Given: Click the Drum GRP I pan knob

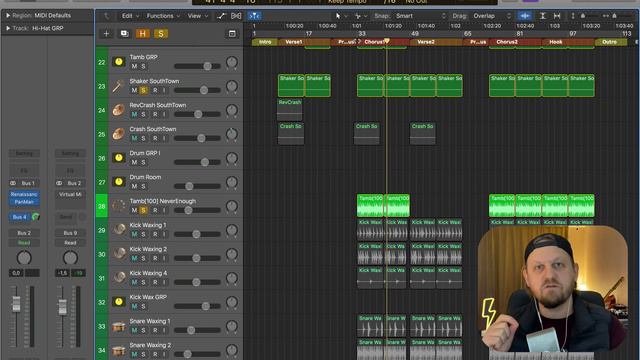Looking at the screenshot, I should (x=231, y=158).
